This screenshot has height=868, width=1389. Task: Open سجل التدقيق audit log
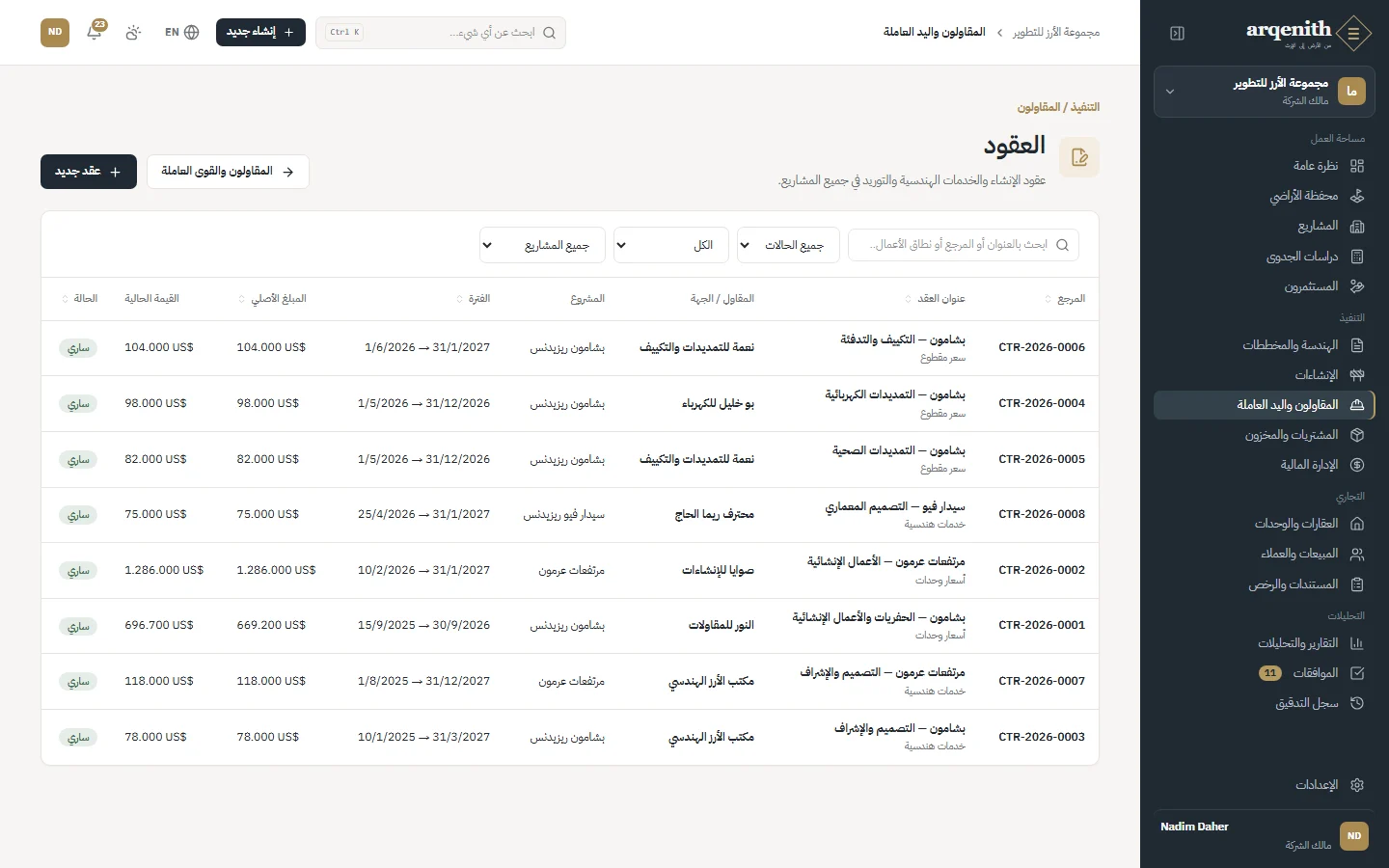point(1264,703)
